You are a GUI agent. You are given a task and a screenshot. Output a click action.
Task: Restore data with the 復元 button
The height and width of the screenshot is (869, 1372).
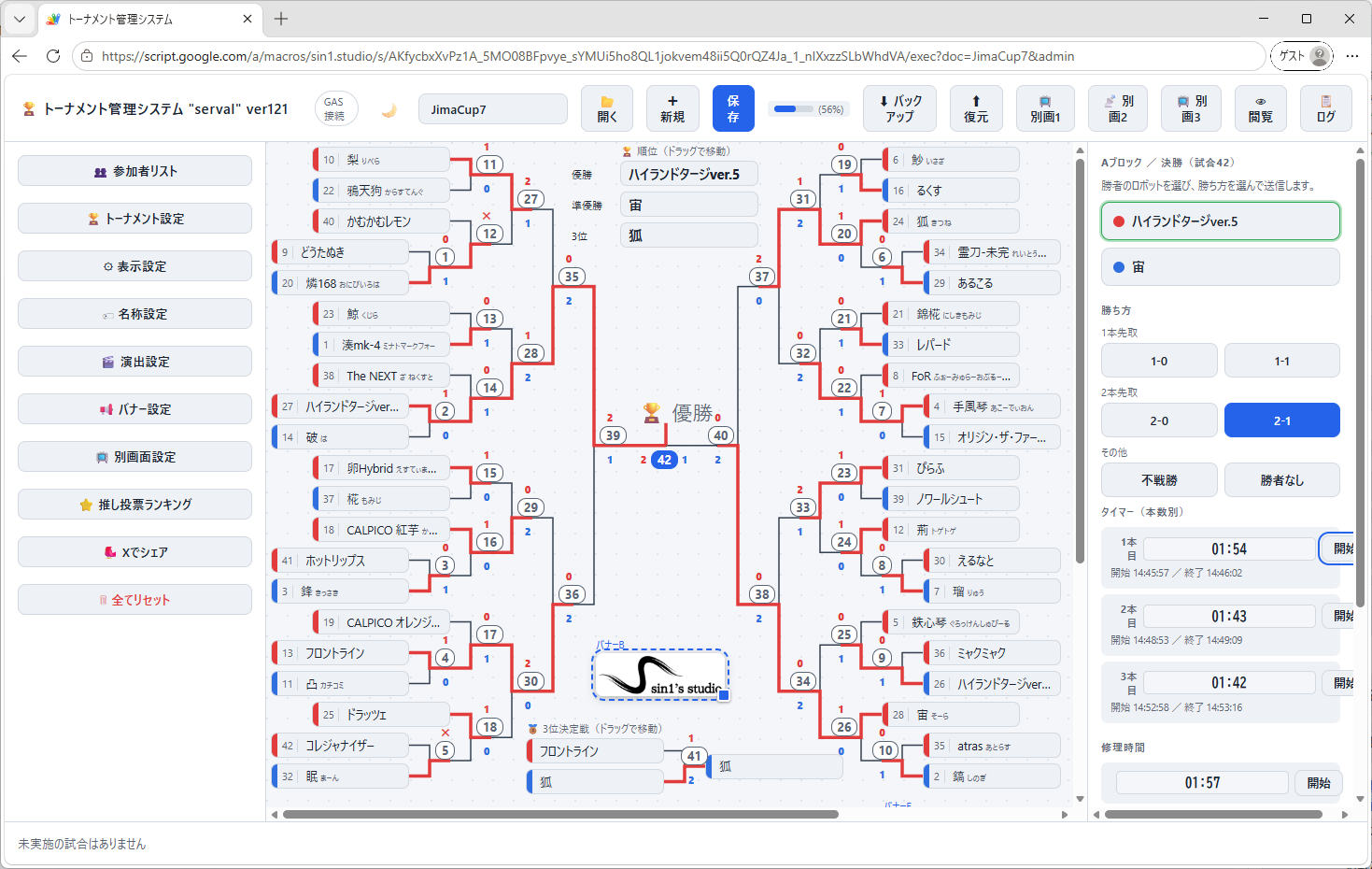tap(976, 108)
